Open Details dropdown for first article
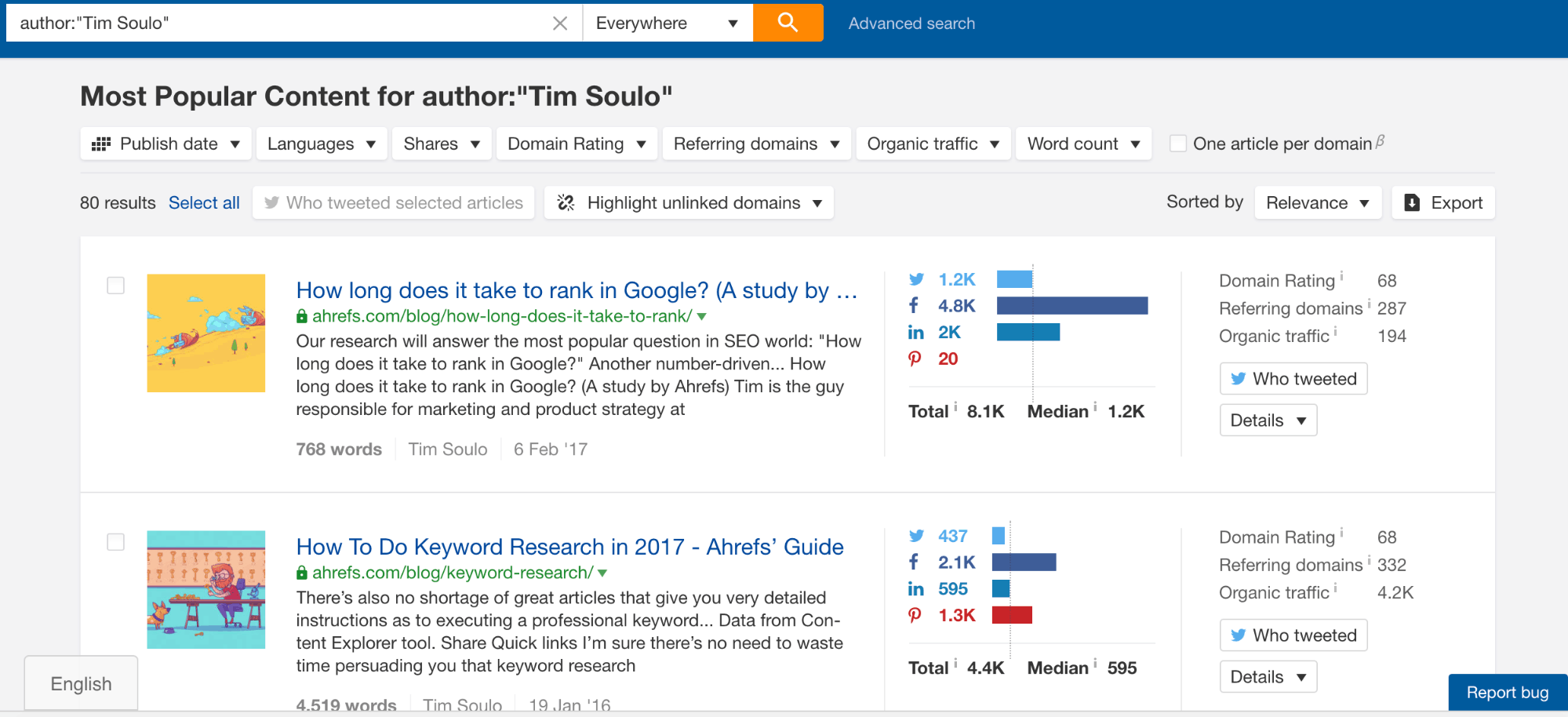The width and height of the screenshot is (1568, 717). (x=1268, y=420)
